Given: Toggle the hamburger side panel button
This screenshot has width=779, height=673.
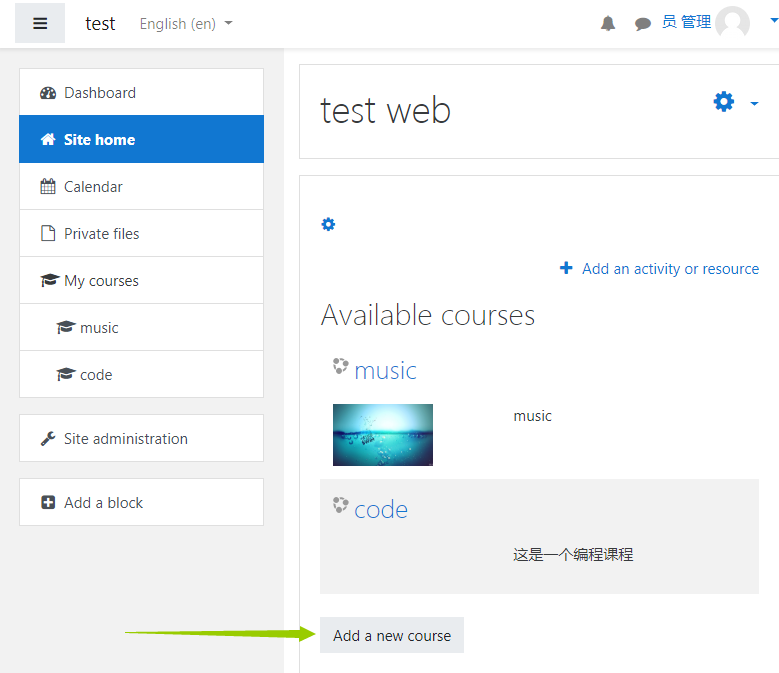Looking at the screenshot, I should pyautogui.click(x=40, y=23).
